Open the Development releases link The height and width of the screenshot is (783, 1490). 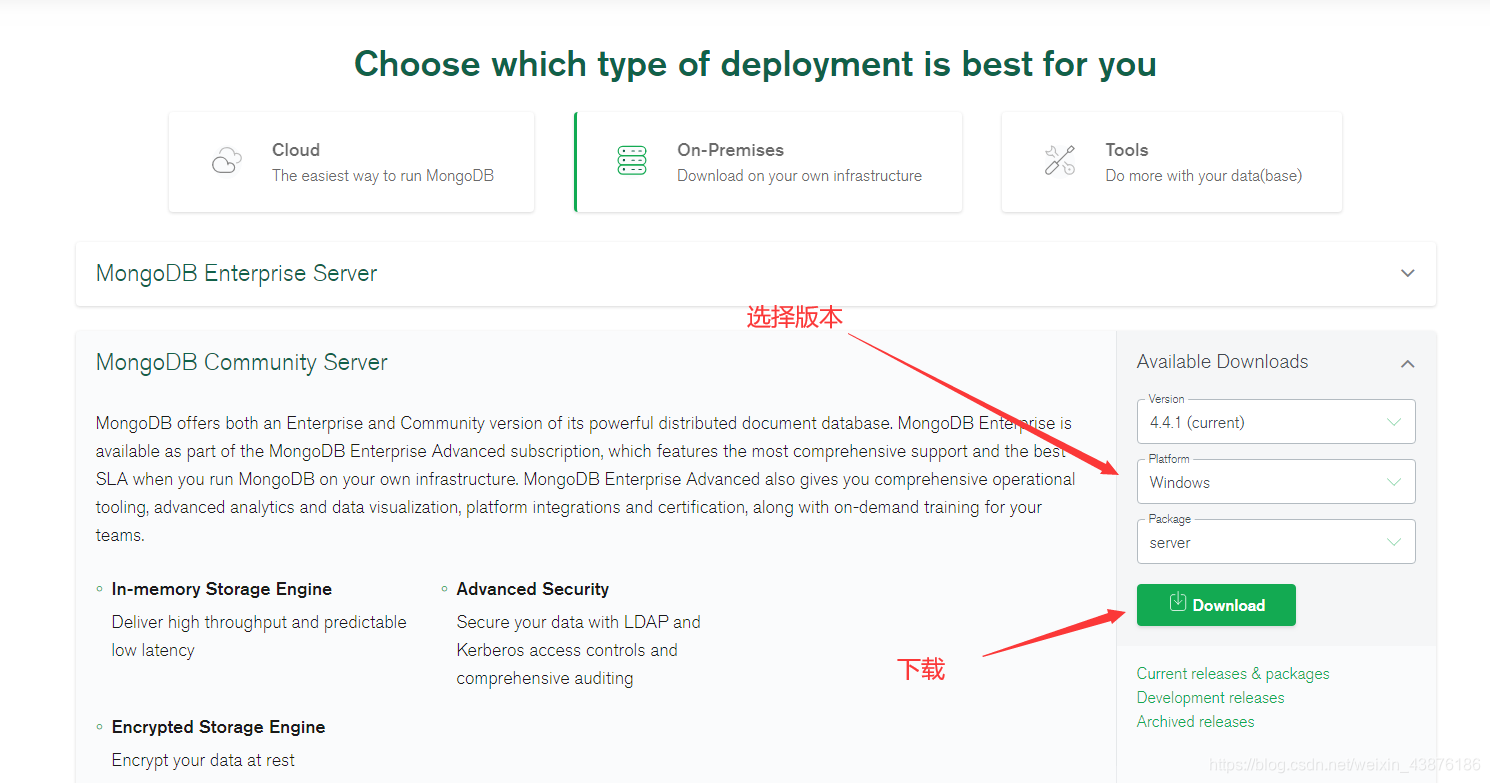(1210, 698)
